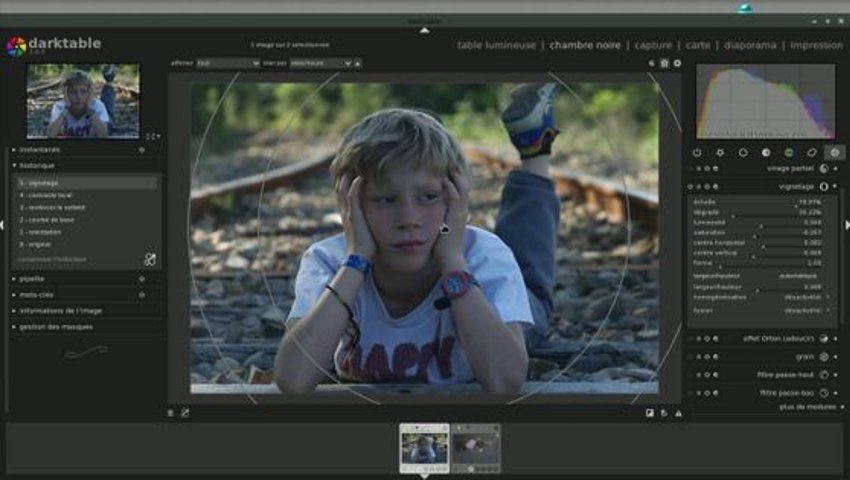
Task: Open the green color module group
Action: pos(789,153)
